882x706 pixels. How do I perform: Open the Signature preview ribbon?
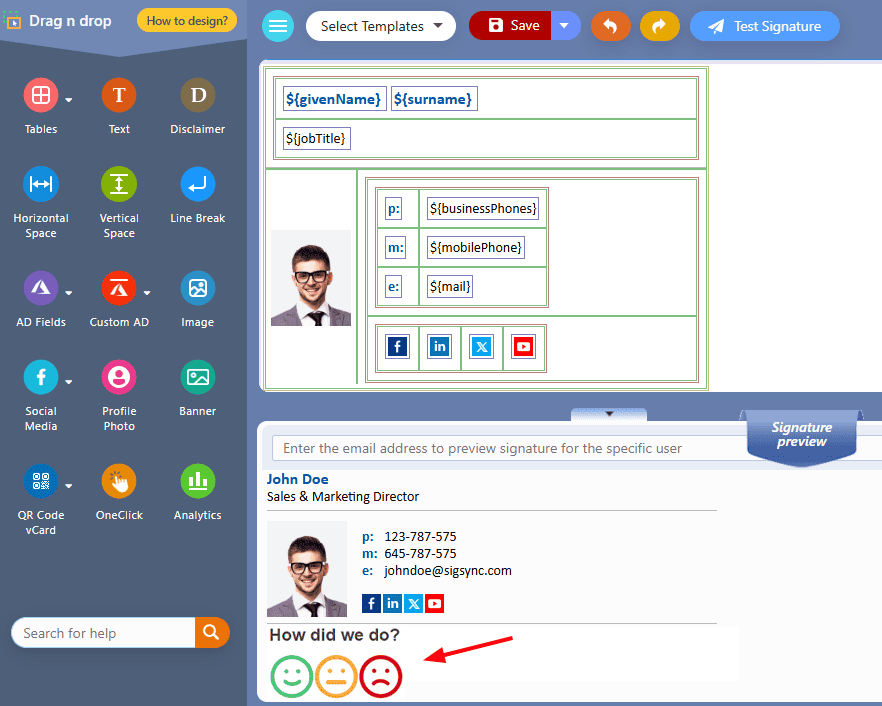click(802, 437)
